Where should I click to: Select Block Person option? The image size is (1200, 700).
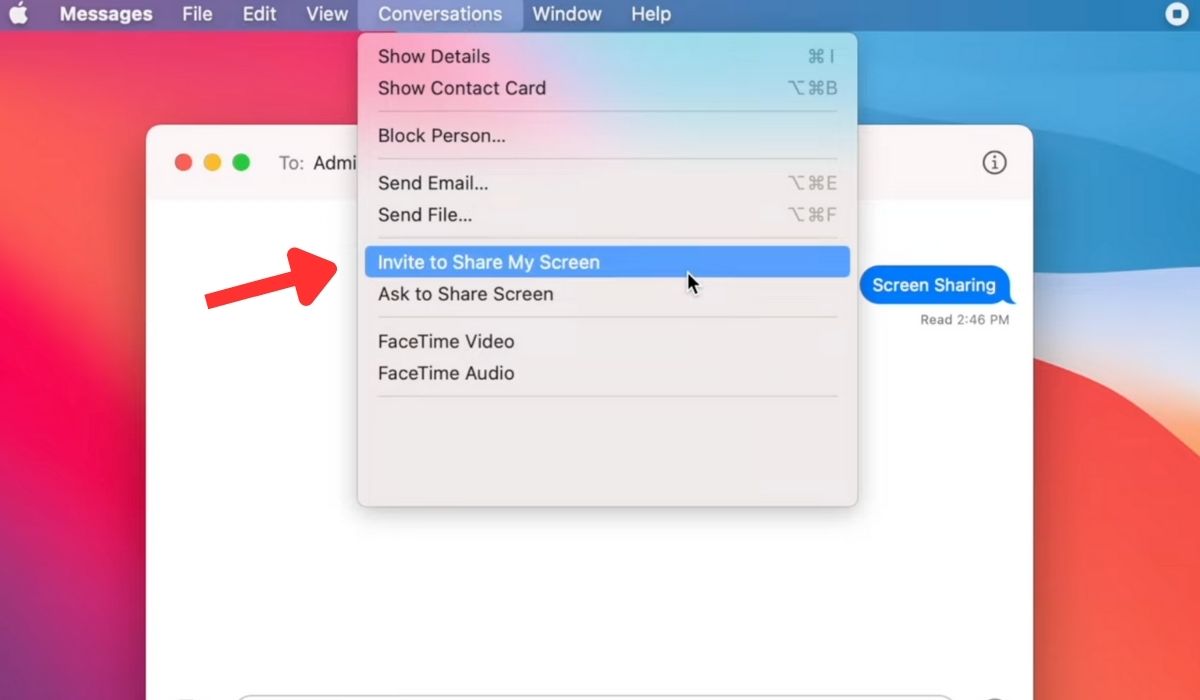coord(442,136)
